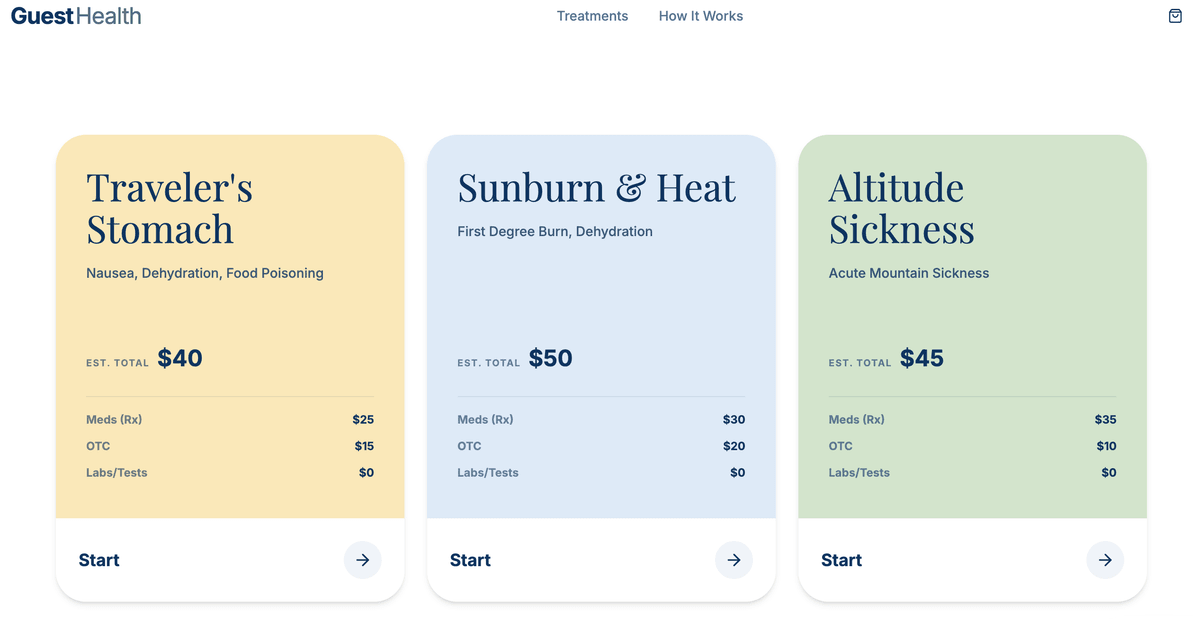Select the Traveler's Stomach heading

click(x=169, y=208)
